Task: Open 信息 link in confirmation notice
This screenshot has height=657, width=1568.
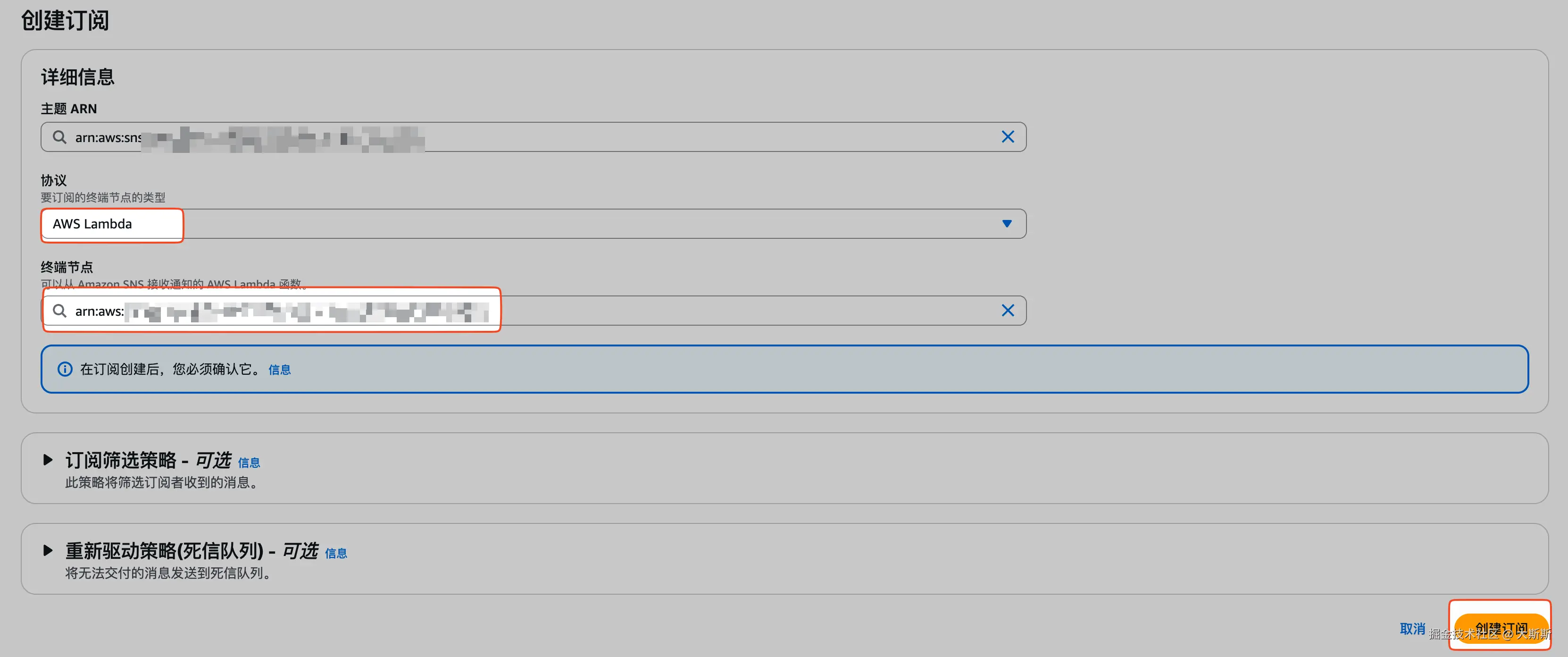Action: pyautogui.click(x=279, y=370)
